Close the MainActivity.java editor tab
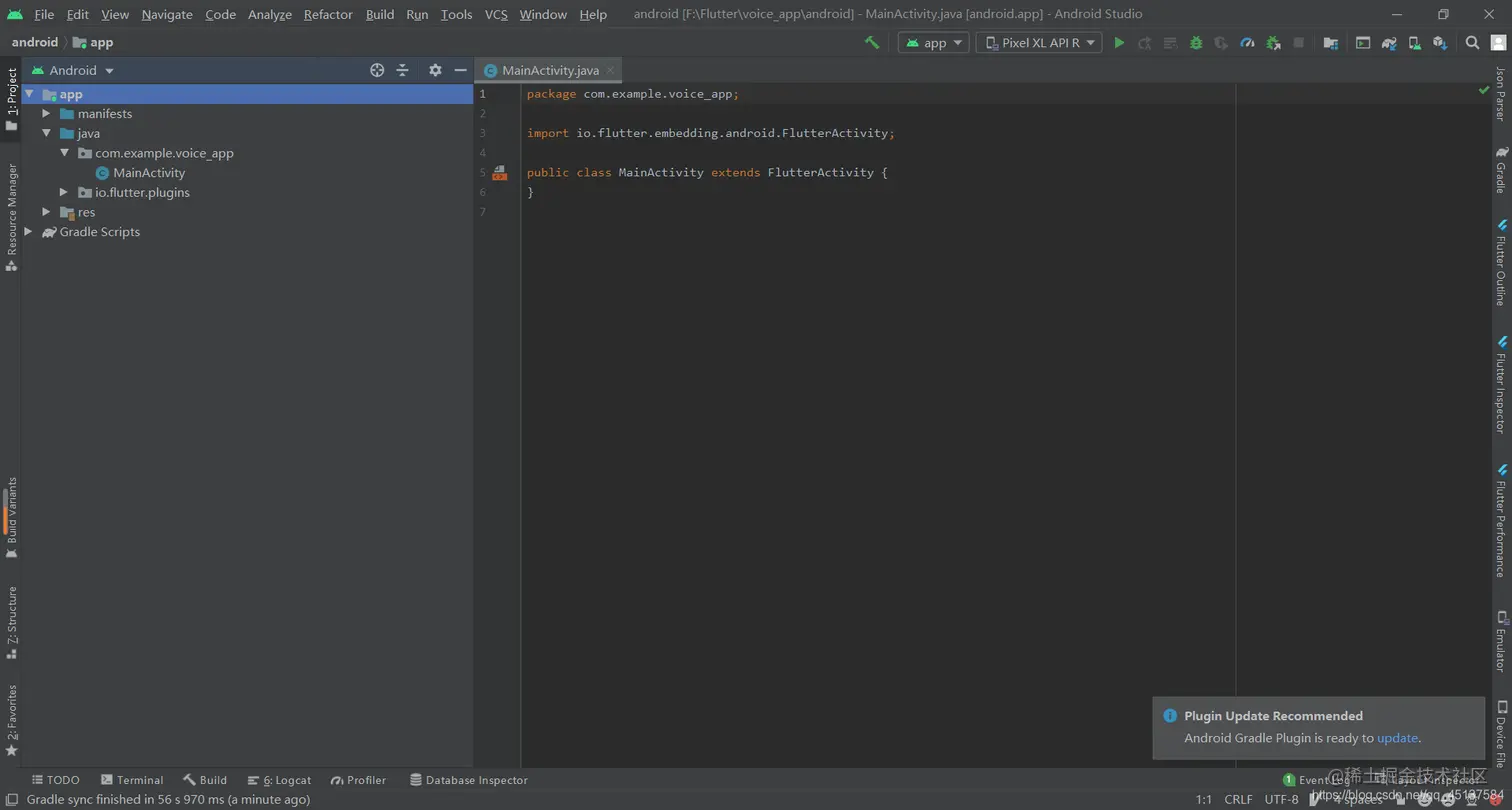The width and height of the screenshot is (1512, 810). (x=610, y=71)
